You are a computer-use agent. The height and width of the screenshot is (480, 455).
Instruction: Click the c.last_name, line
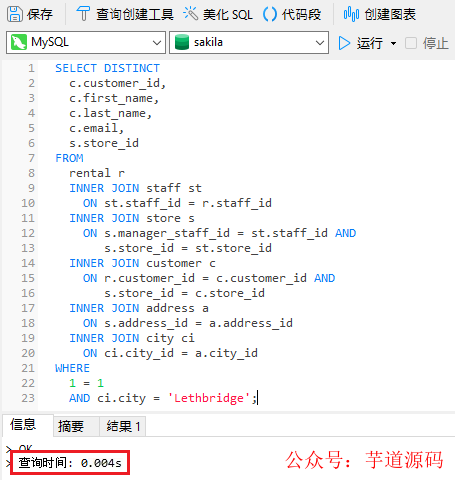click(110, 113)
